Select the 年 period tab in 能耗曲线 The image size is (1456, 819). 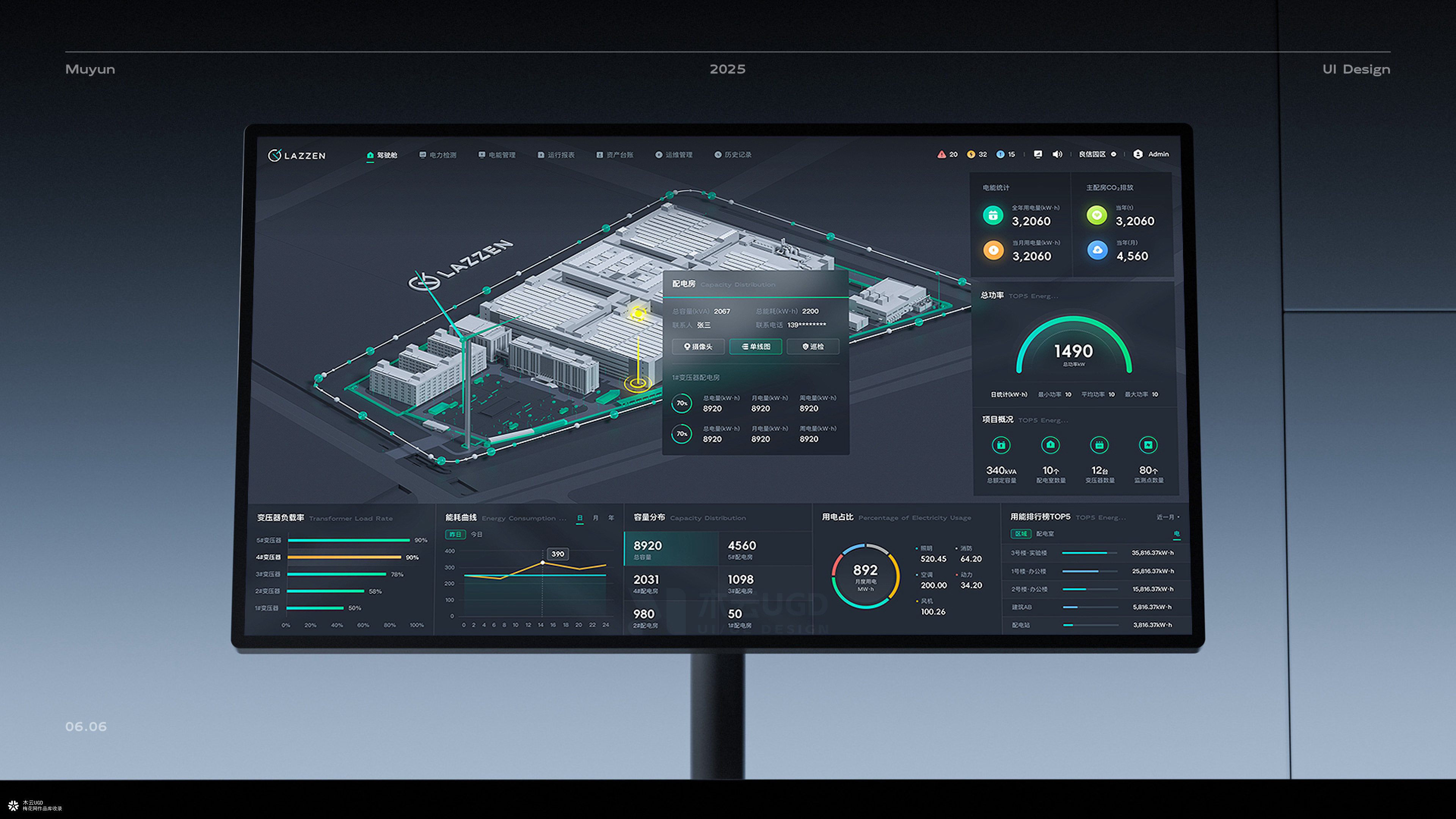[611, 518]
